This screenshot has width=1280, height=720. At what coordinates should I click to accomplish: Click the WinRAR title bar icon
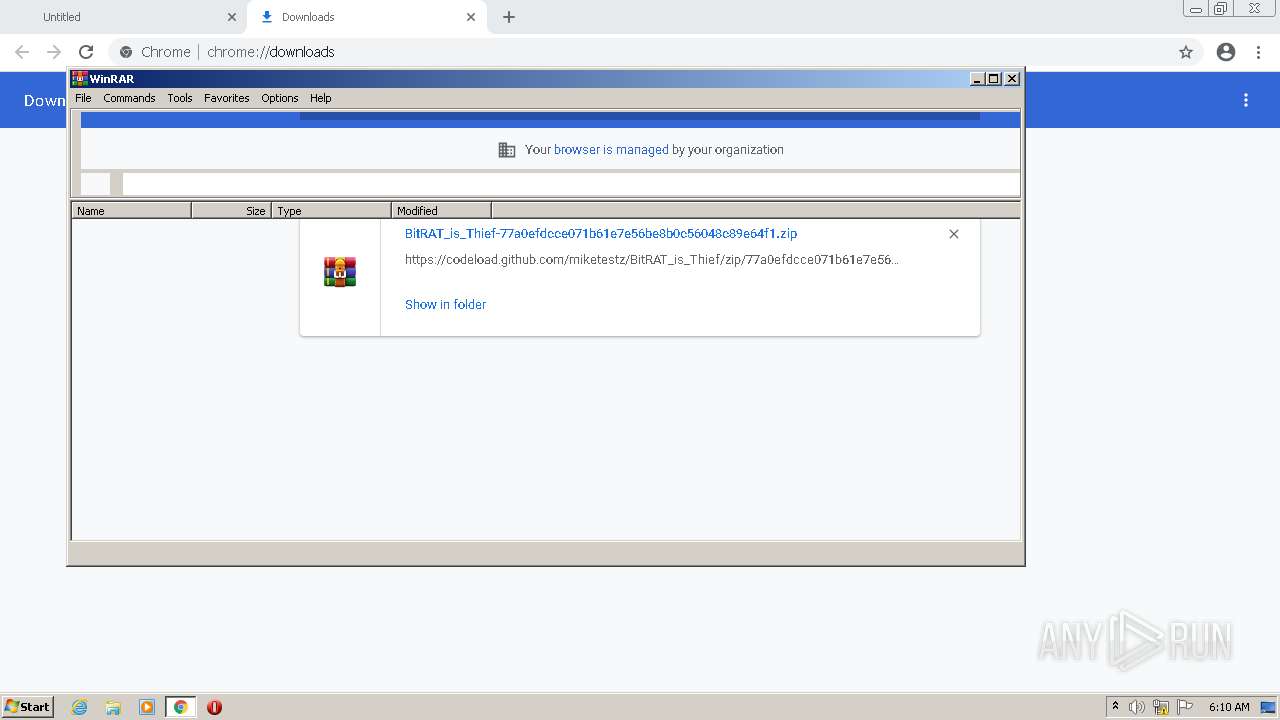pos(79,78)
